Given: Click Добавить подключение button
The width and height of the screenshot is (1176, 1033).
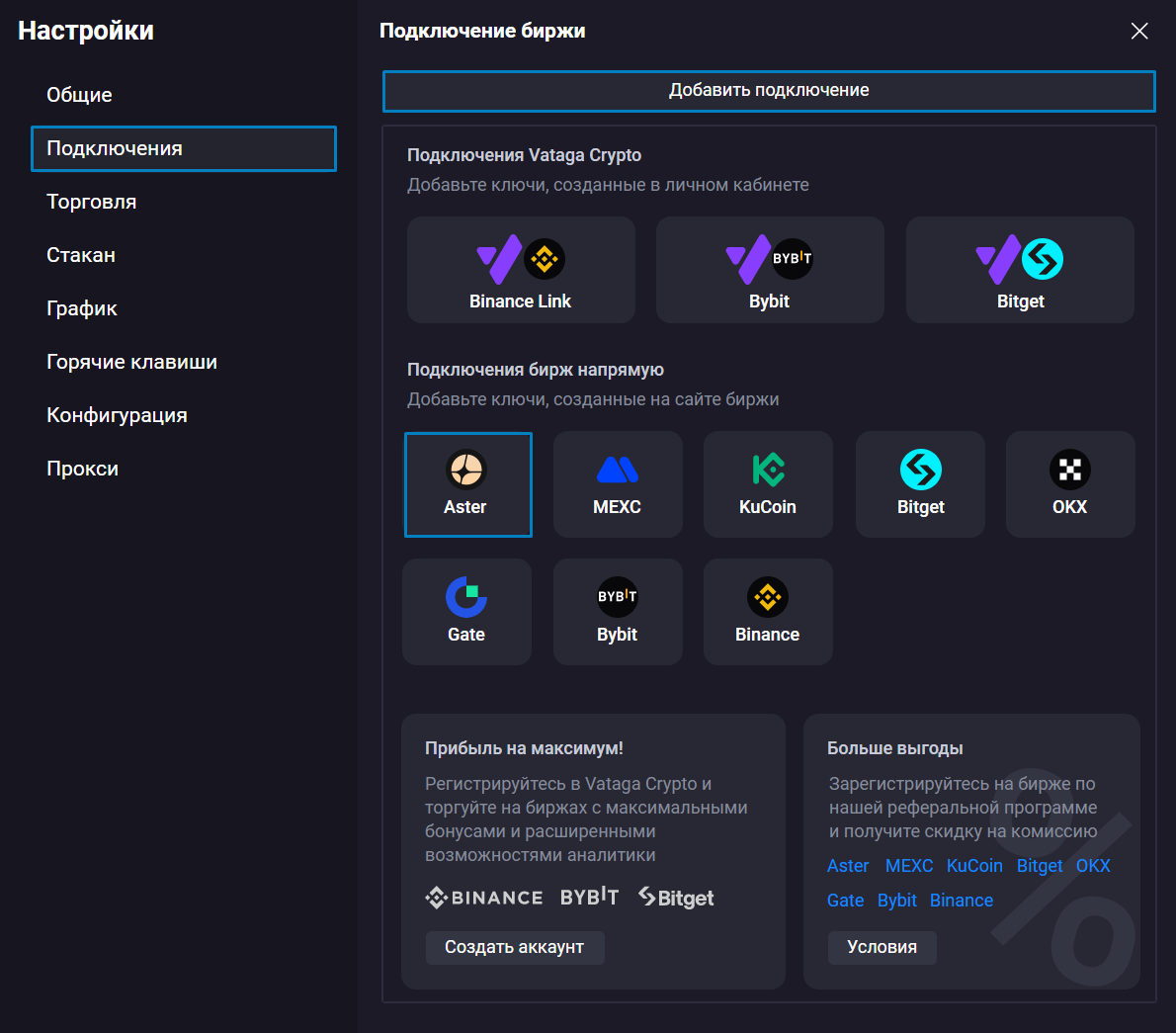Looking at the screenshot, I should 769,91.
